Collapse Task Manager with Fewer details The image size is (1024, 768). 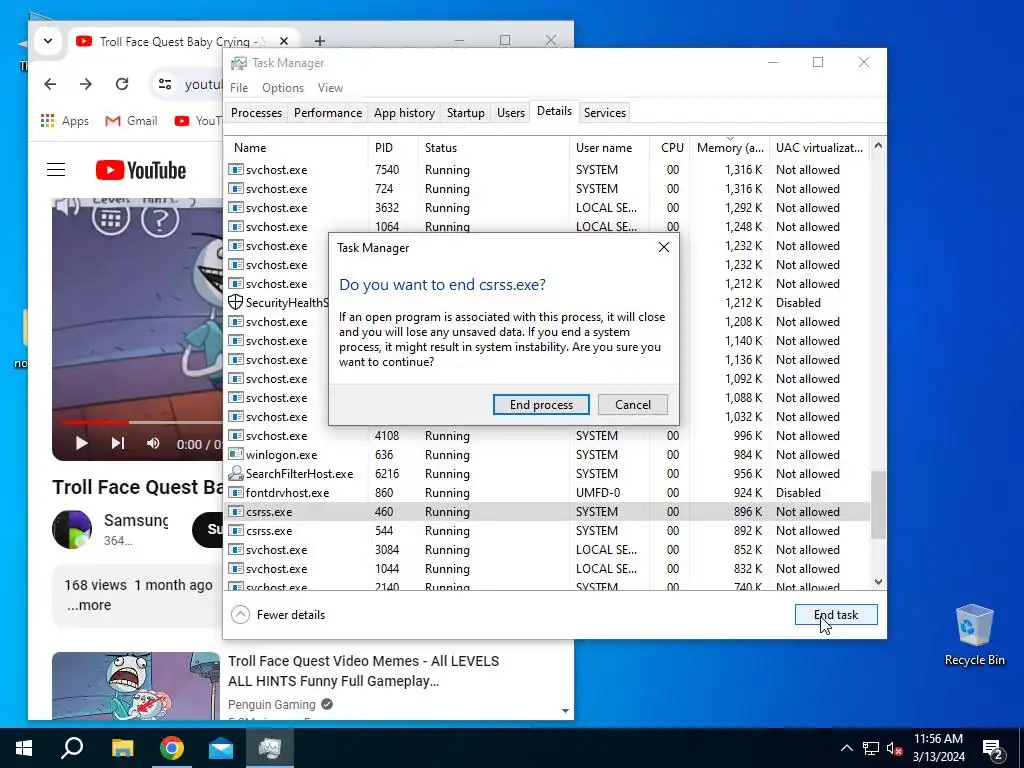click(x=278, y=615)
